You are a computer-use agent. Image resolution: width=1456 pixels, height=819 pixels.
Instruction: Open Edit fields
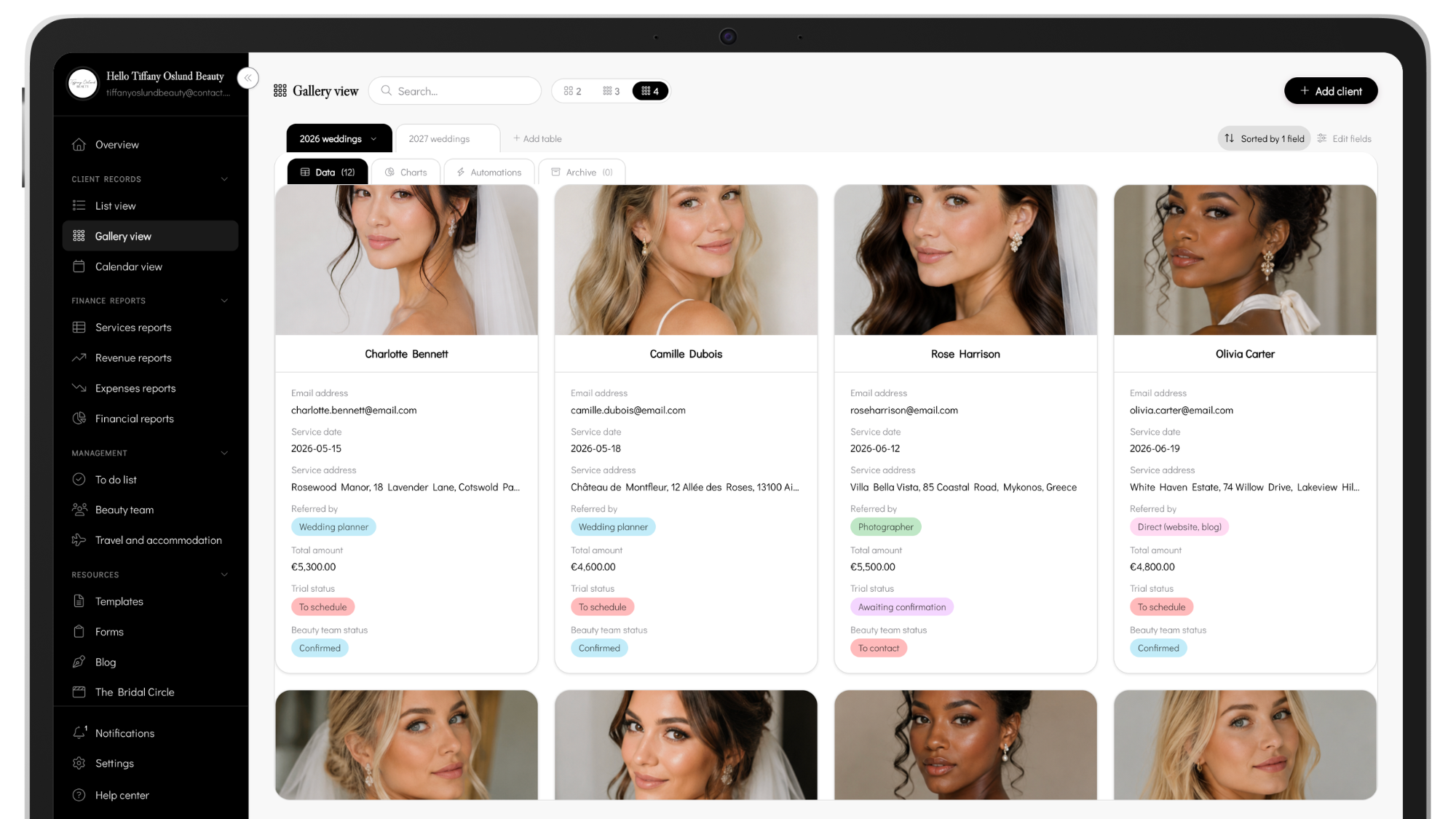[1344, 139]
